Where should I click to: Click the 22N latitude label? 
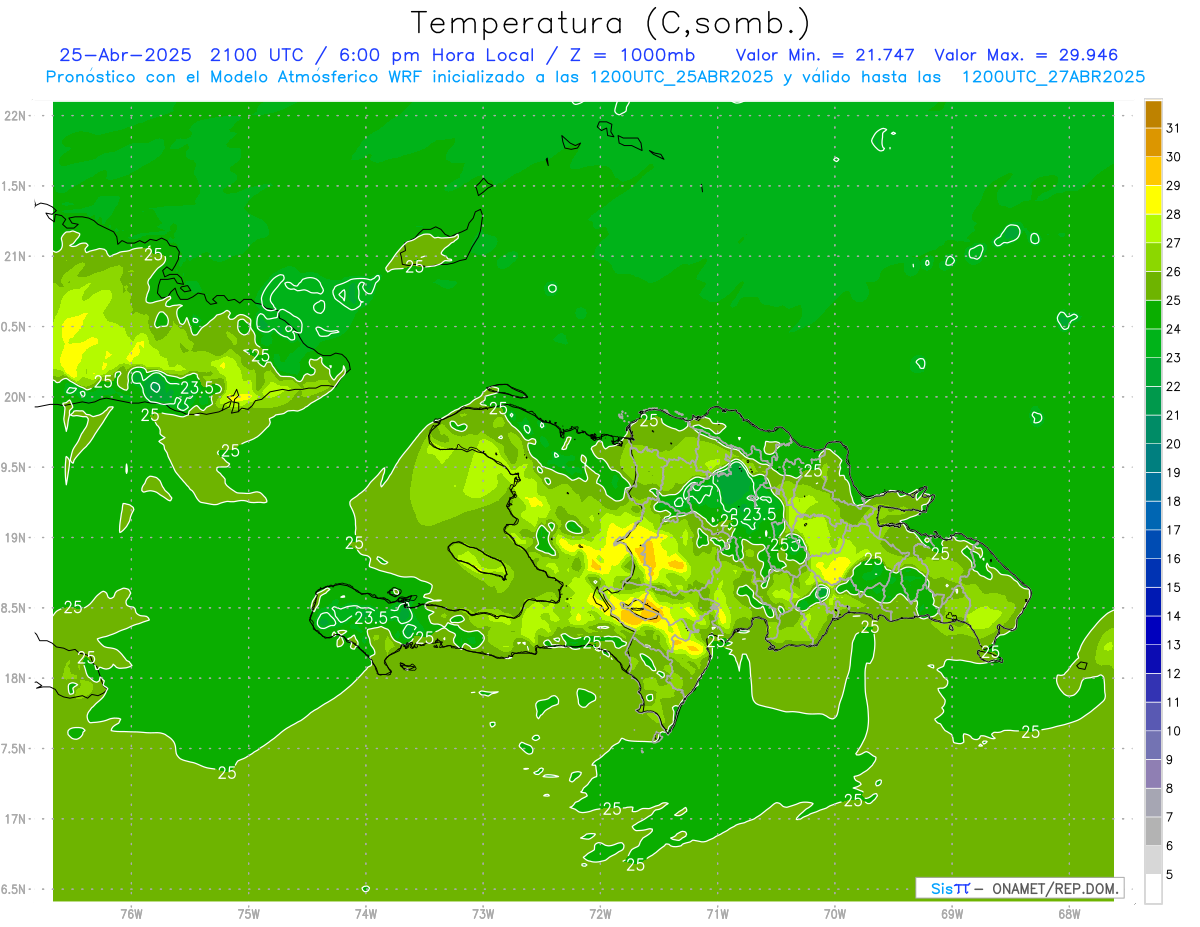click(16, 116)
